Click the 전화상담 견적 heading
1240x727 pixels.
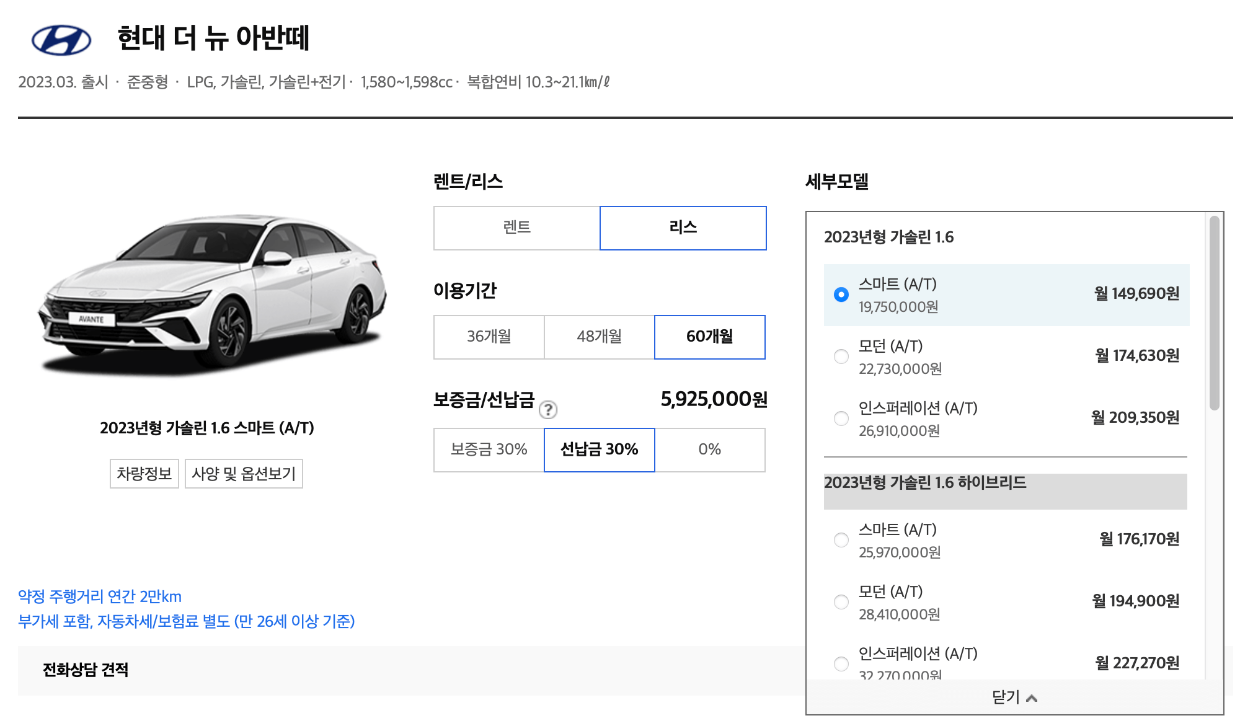pyautogui.click(x=85, y=670)
